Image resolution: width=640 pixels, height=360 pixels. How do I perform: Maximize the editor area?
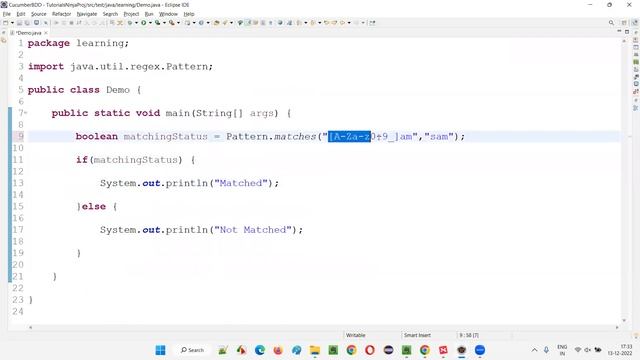[627, 31]
